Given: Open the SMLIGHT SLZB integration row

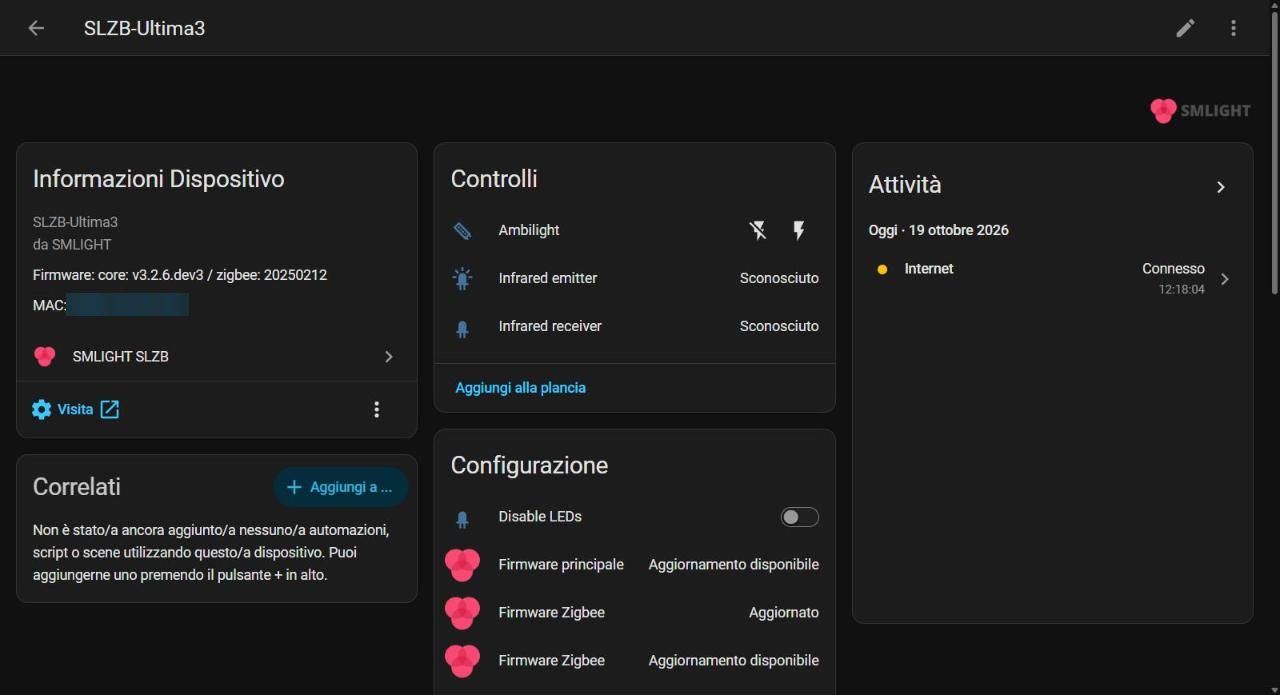Looking at the screenshot, I should (217, 357).
